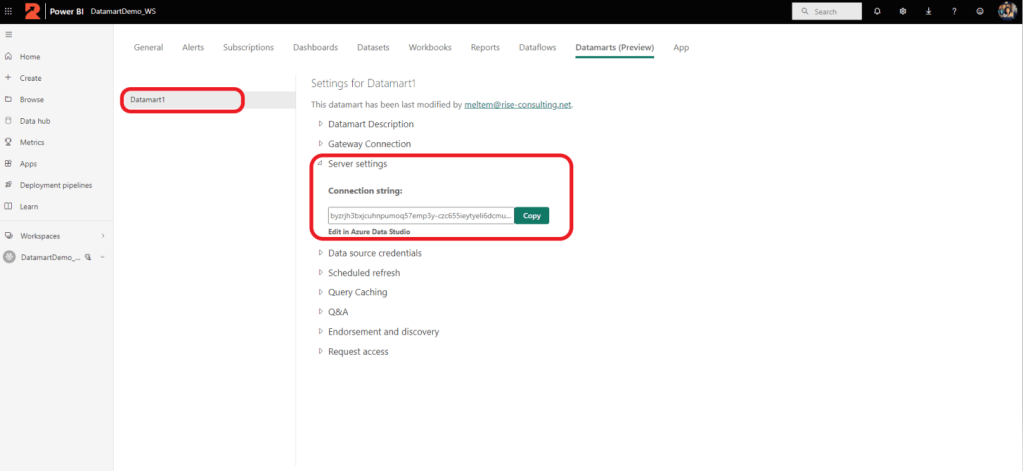
Task: Click the Copy connection string button
Action: (x=531, y=216)
